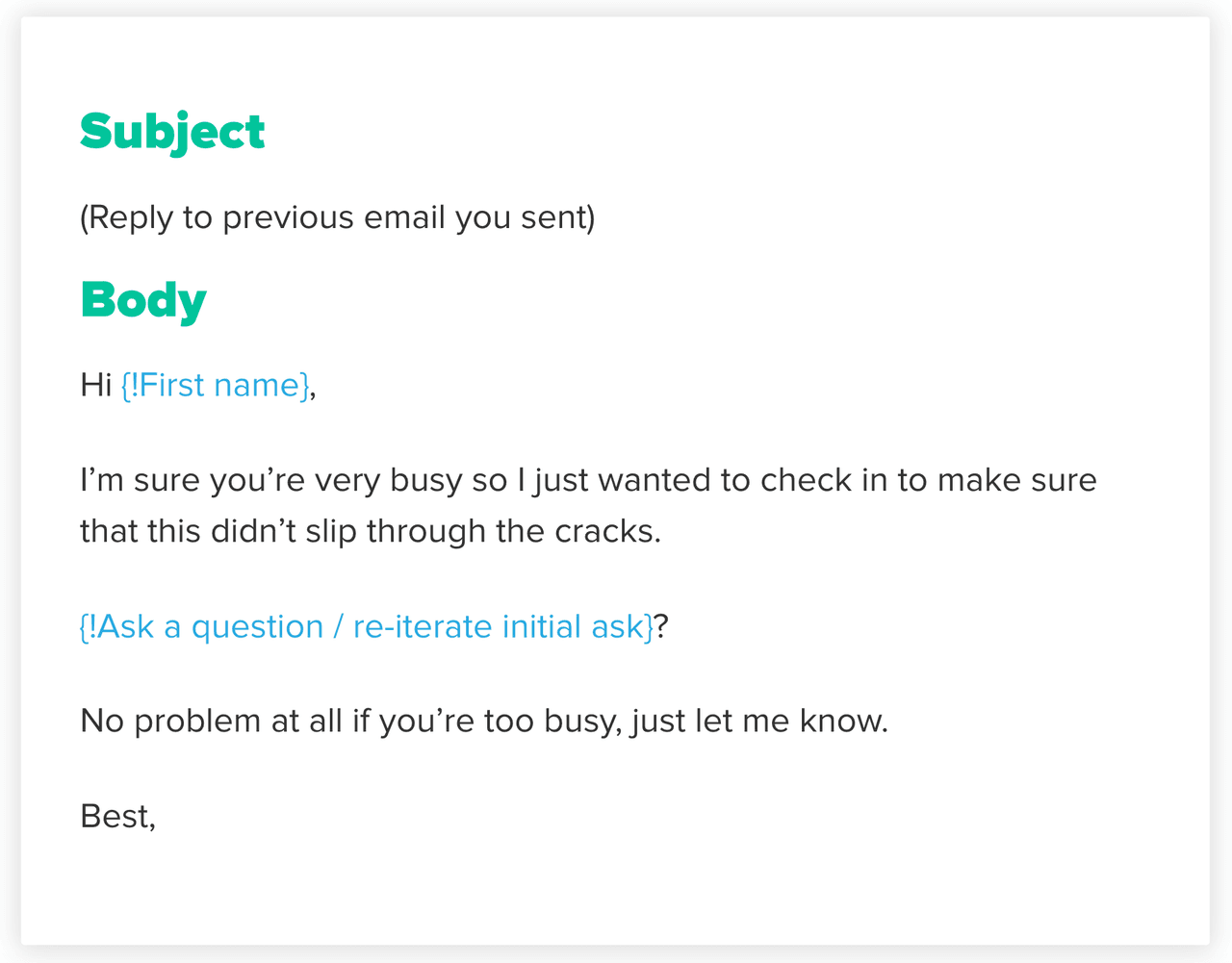Click the "Best," sign-off
Screen dimensions: 1232x963
(117, 816)
